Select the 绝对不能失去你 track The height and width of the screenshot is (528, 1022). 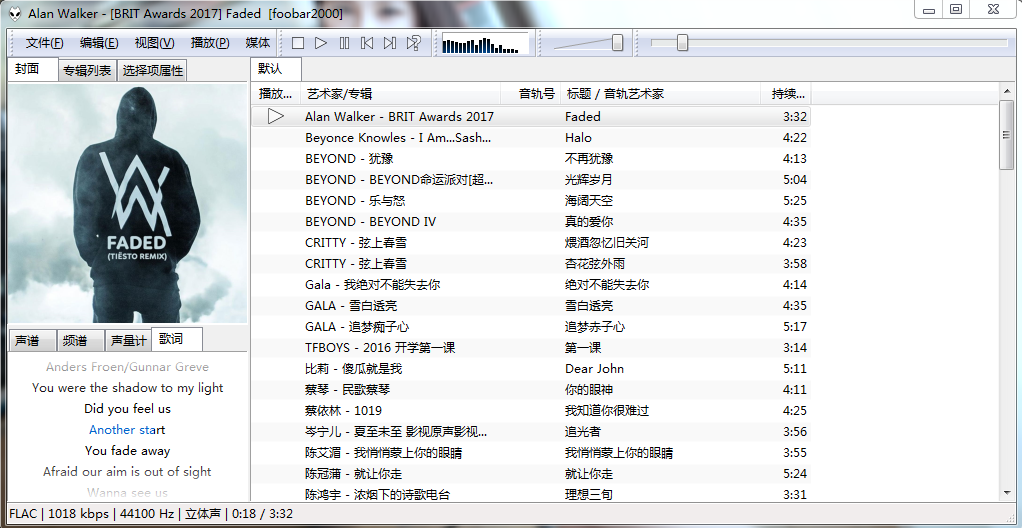[531, 284]
